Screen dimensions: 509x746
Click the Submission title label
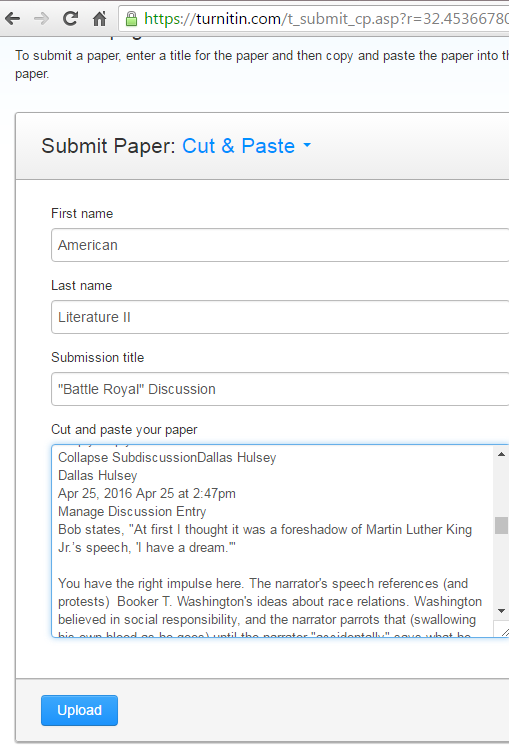click(x=98, y=357)
